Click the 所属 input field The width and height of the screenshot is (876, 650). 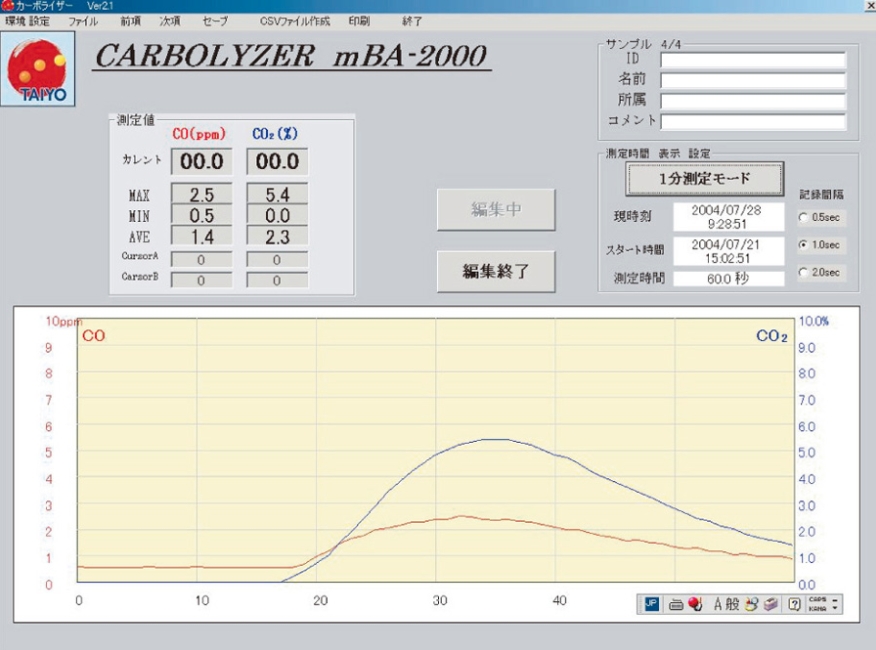753,101
